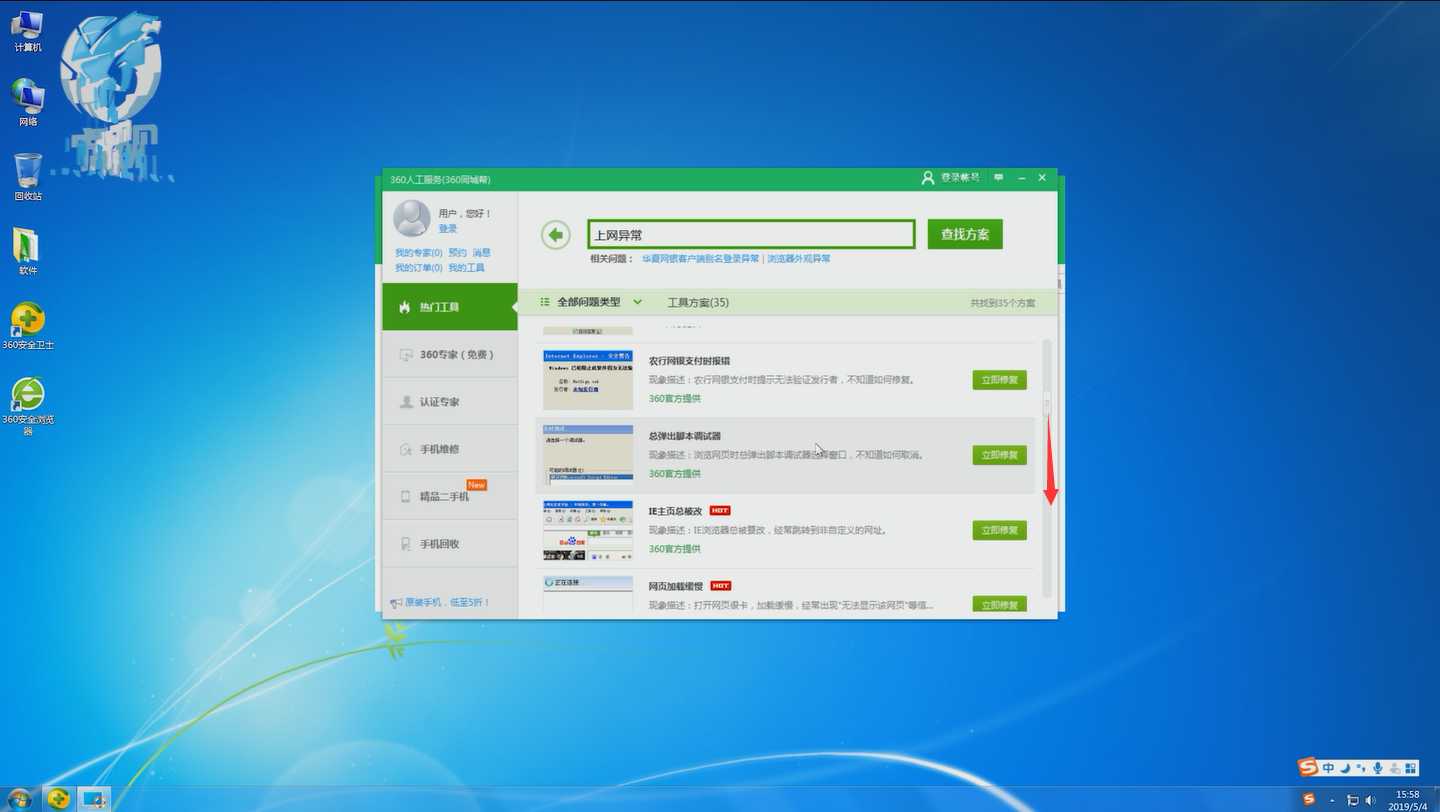The image size is (1440, 812).
Task: Click the Sogou S logo on the IME bar
Action: 1308,768
